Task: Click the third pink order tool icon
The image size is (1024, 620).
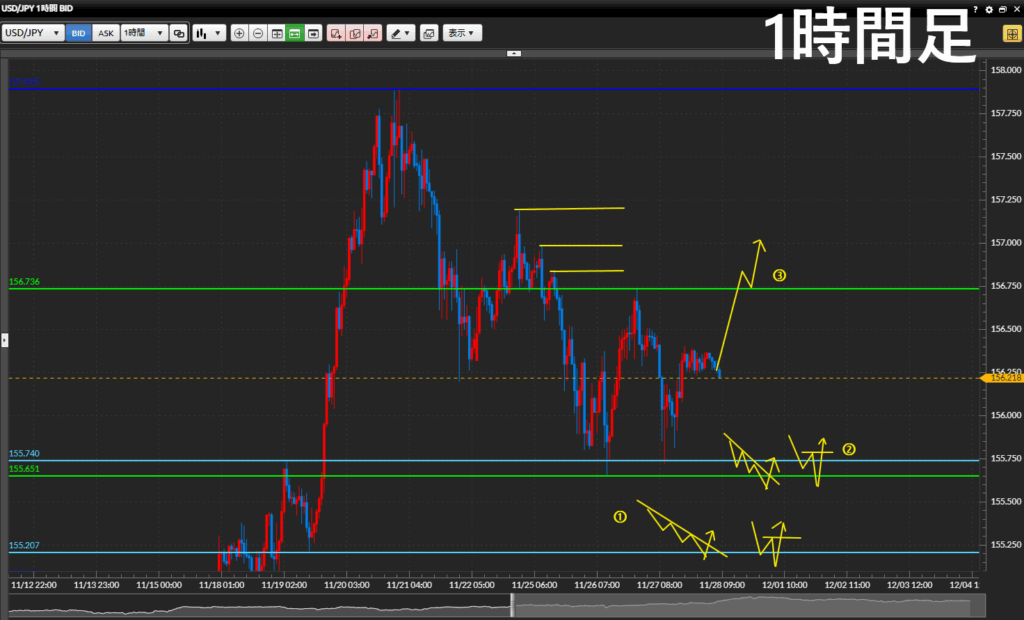Action: tap(373, 33)
